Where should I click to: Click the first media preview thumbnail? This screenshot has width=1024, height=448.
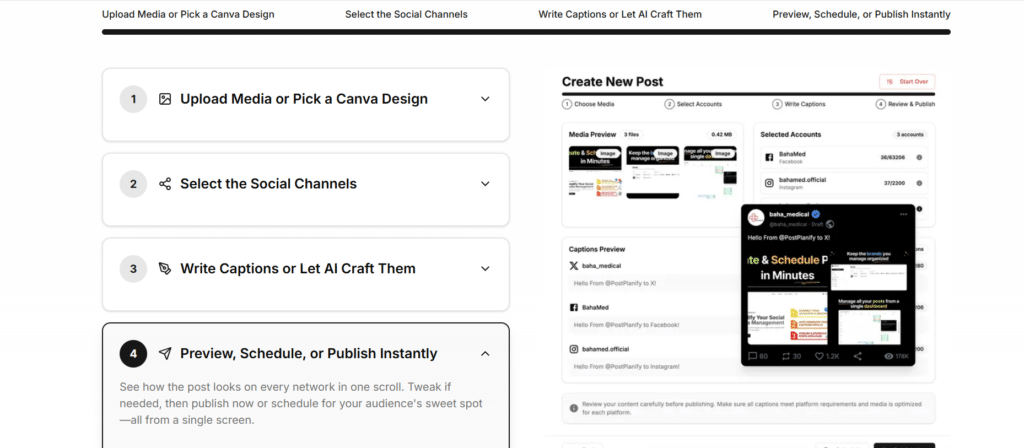(x=594, y=171)
